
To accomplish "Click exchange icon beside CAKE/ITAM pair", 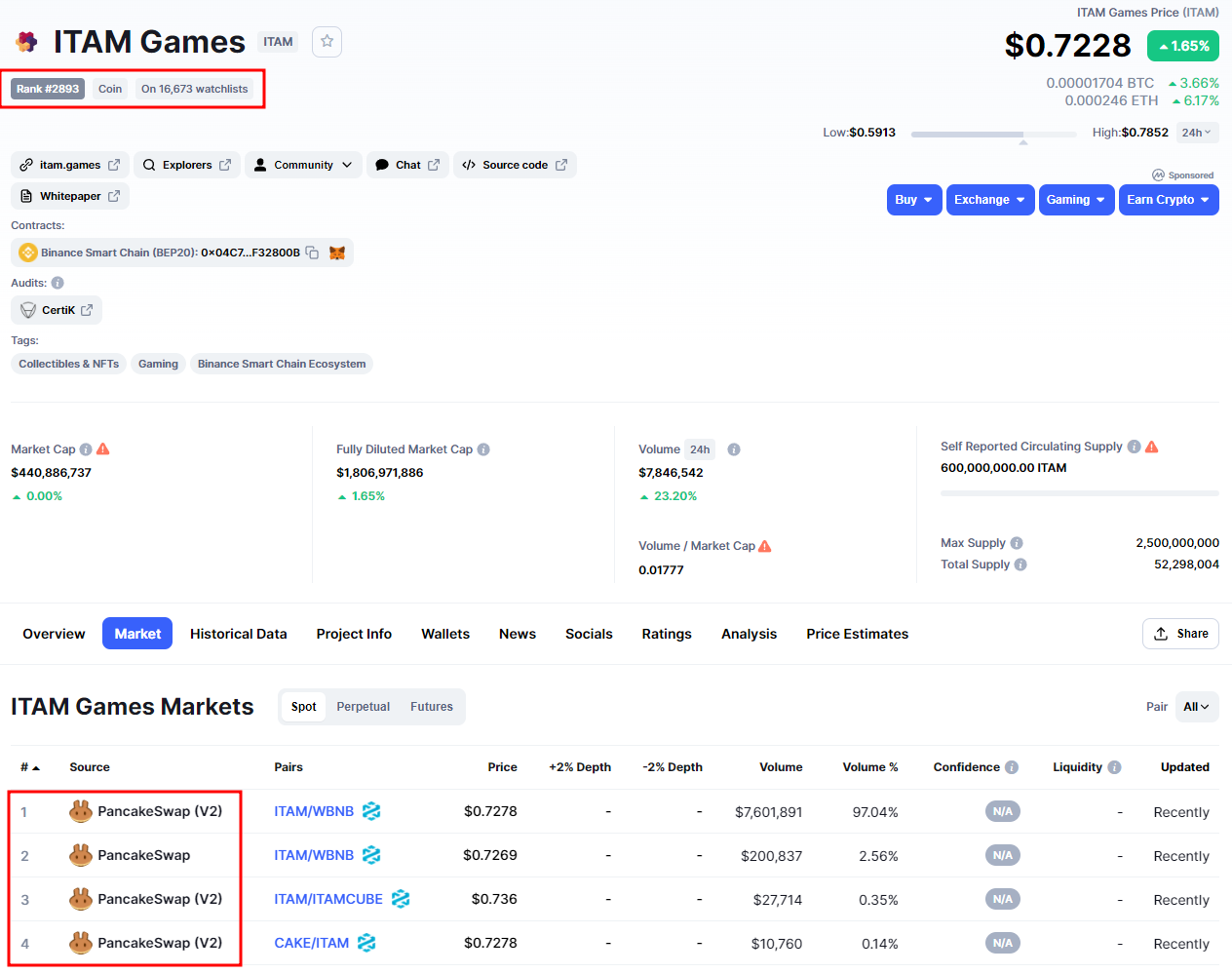I will 366,943.
